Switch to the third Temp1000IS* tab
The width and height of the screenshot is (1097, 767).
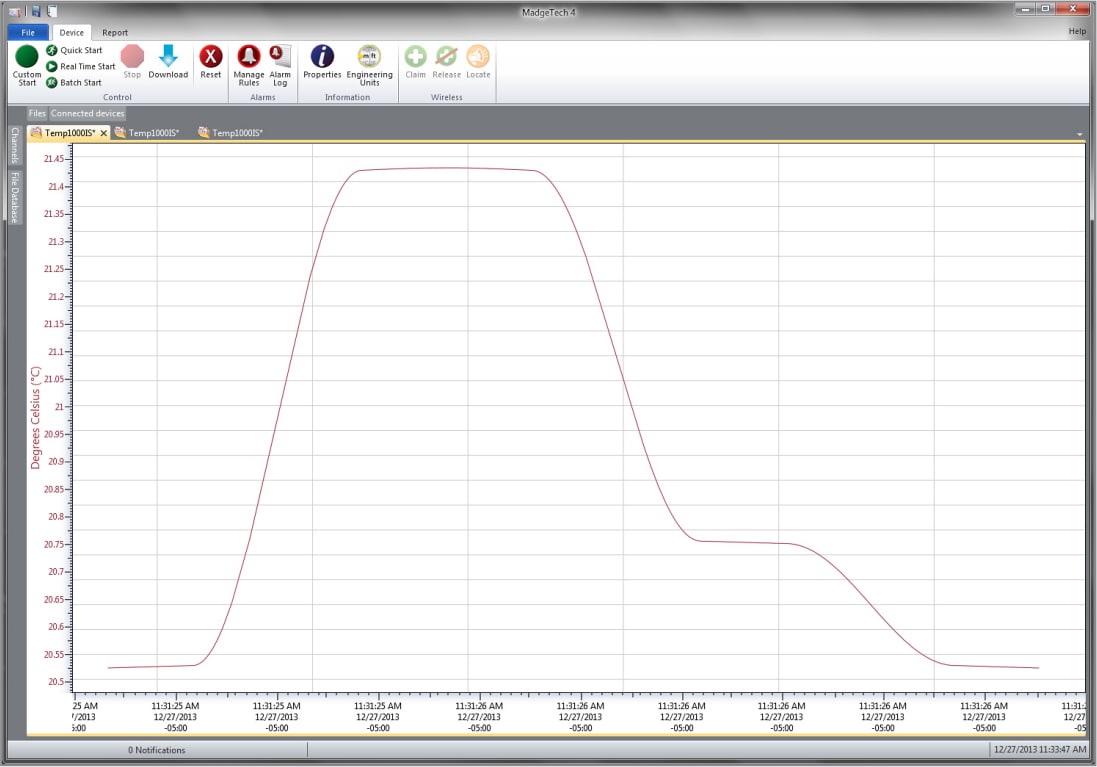(231, 133)
